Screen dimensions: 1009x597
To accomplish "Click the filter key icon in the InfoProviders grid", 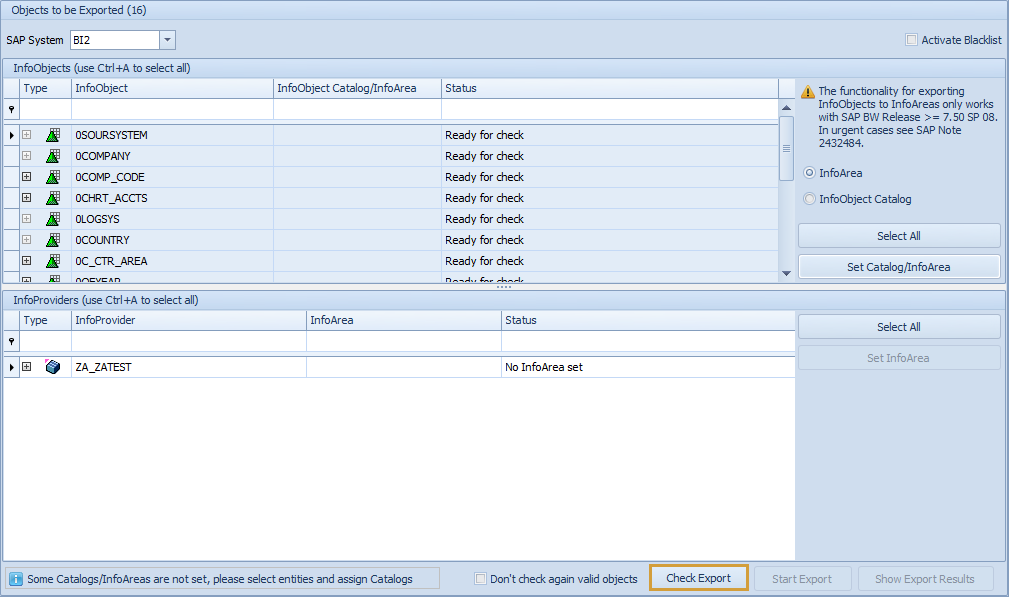I will (10, 341).
